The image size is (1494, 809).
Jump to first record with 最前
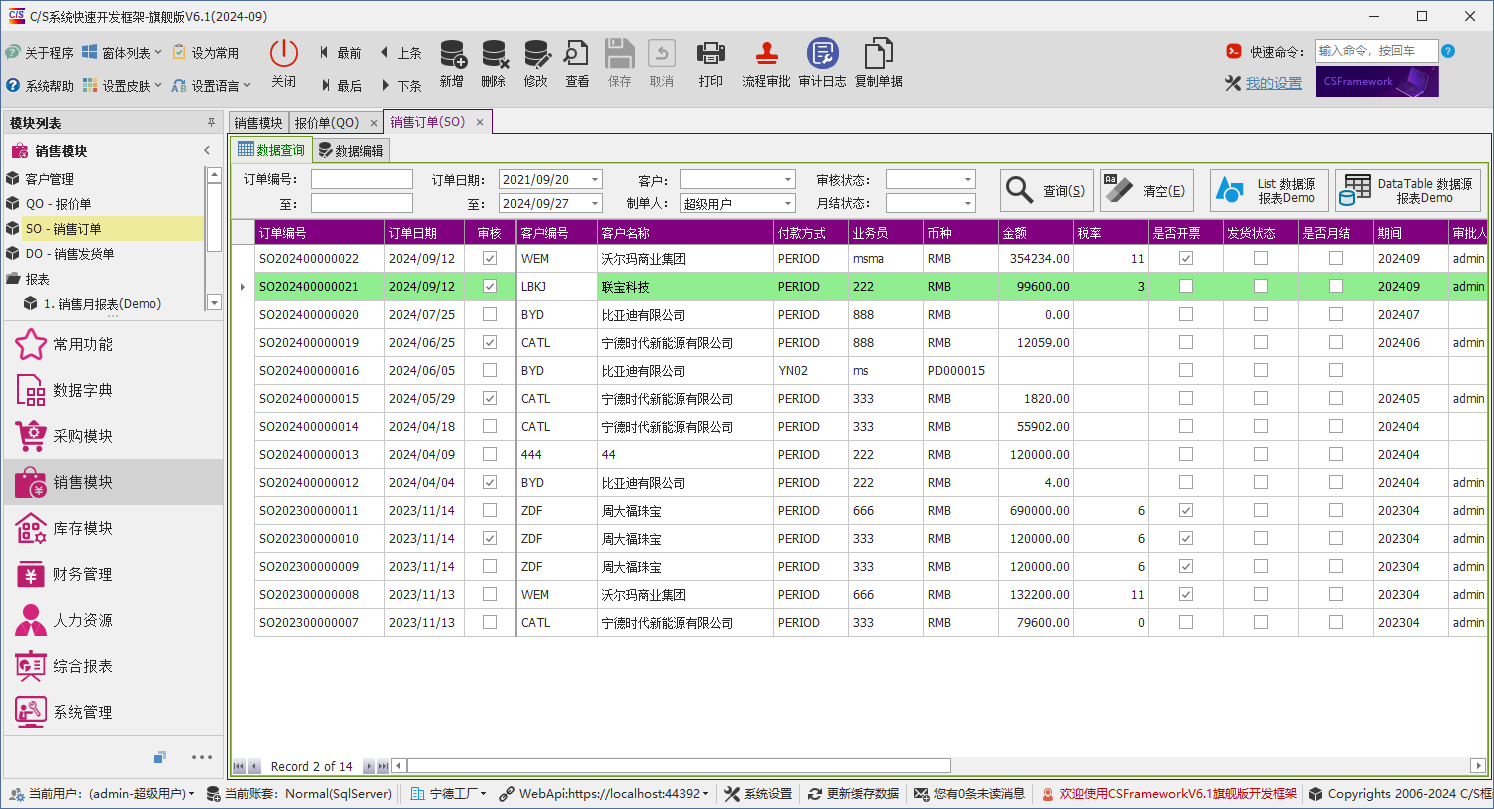click(x=340, y=53)
